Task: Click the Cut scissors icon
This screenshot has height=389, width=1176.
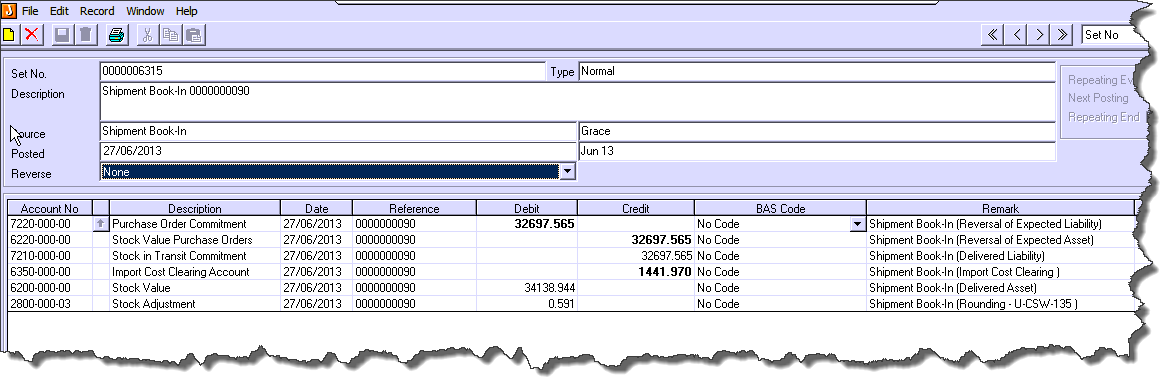Action: tap(148, 34)
